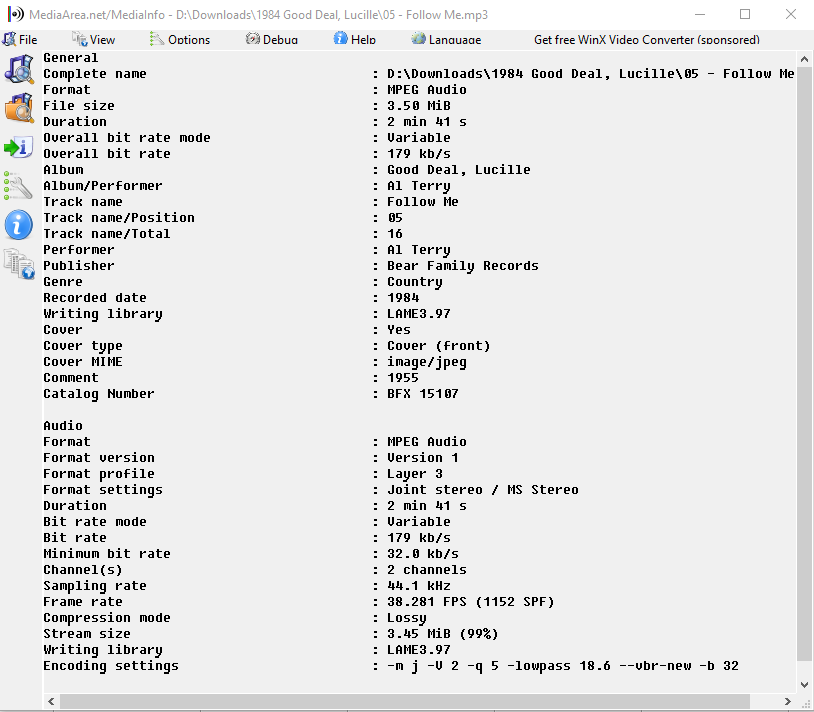The image size is (814, 712).
Task: Click the 'Follow Me' track name value
Action: [x=423, y=202]
